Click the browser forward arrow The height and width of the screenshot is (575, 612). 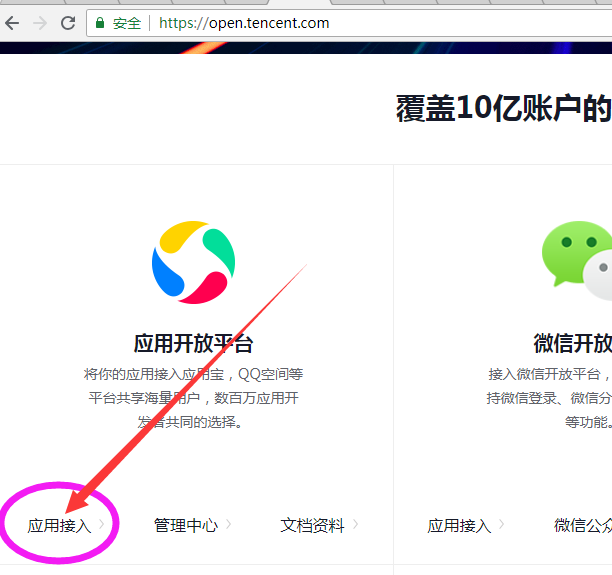pos(40,23)
